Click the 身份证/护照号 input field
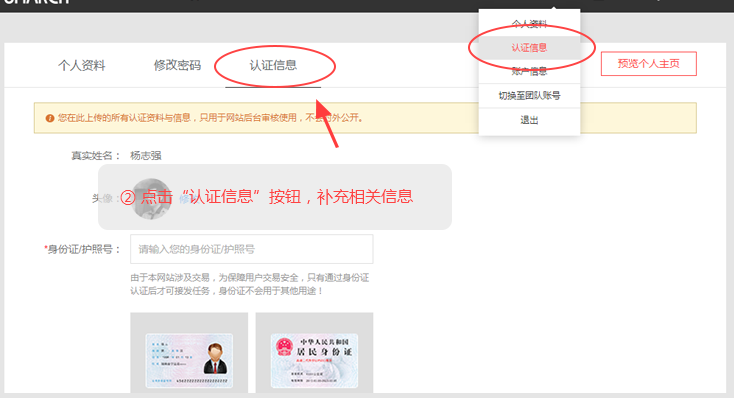This screenshot has width=734, height=398. pyautogui.click(x=252, y=249)
